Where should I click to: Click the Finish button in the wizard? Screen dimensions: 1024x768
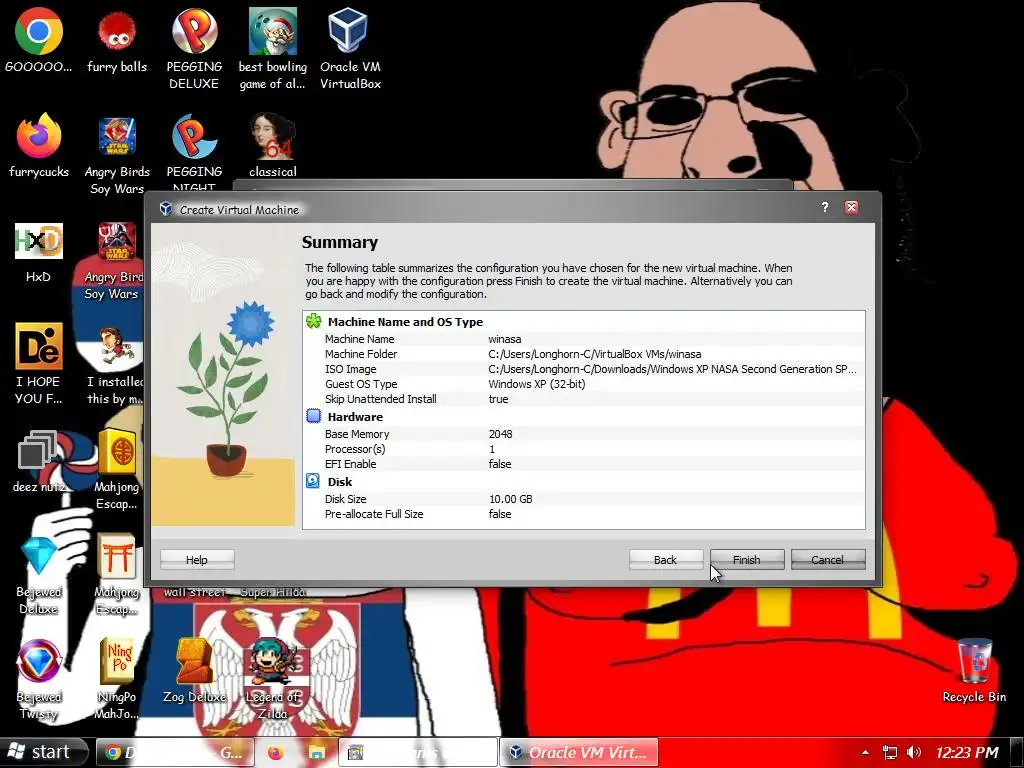point(746,560)
